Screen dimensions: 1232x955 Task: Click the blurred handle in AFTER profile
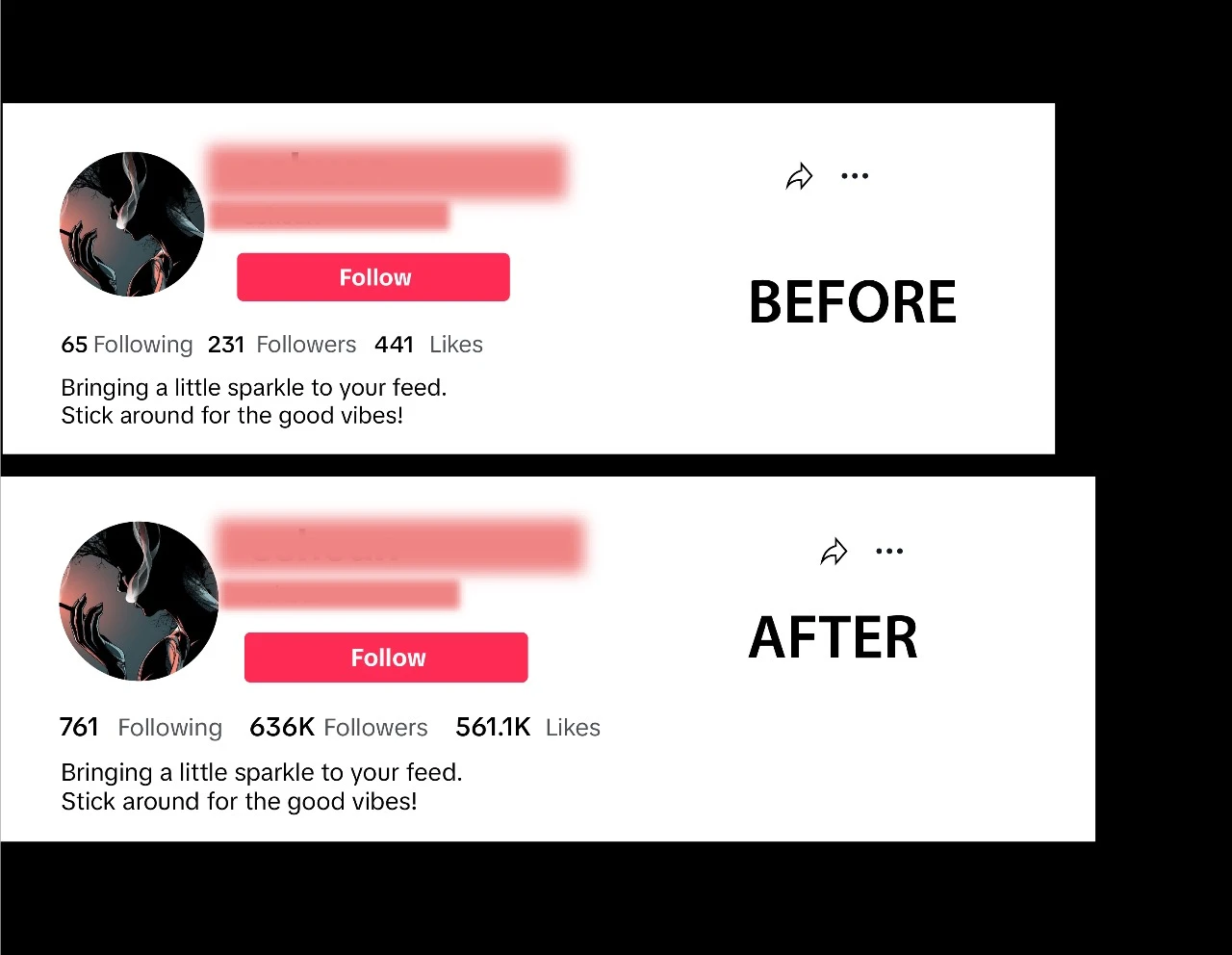tap(339, 594)
